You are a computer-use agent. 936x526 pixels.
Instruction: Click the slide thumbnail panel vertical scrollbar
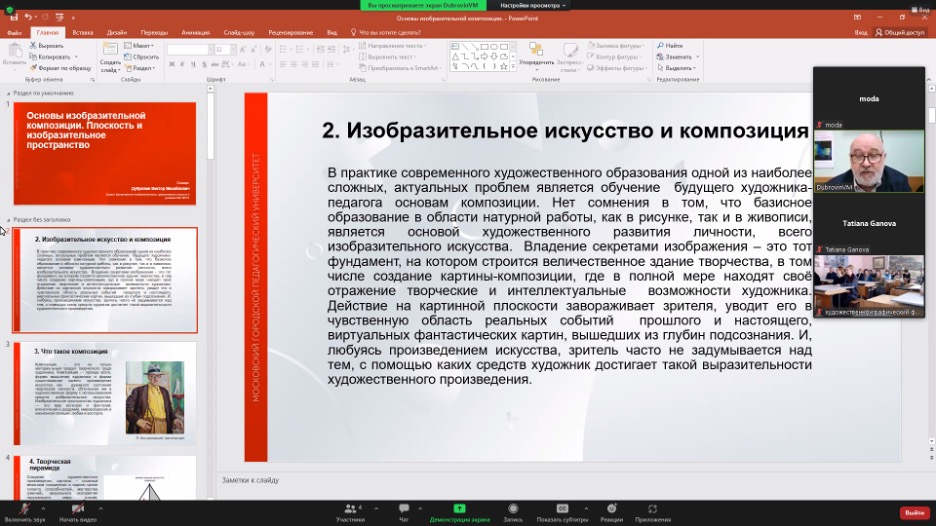[x=210, y=128]
